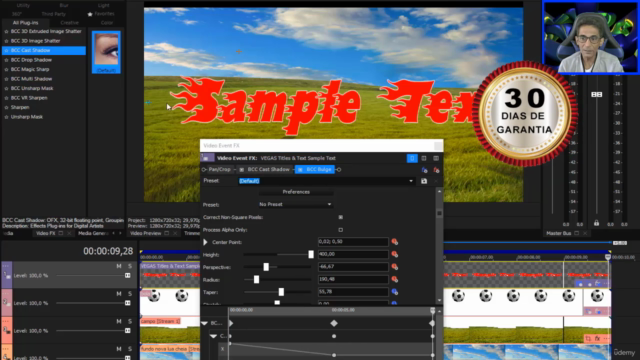Solo track 3 with S button
This screenshot has height=360, width=640.
(x=130, y=322)
